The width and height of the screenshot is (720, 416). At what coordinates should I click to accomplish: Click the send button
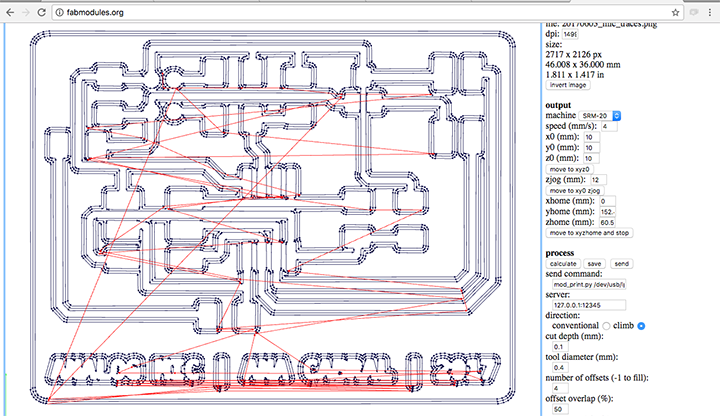pyautogui.click(x=621, y=264)
